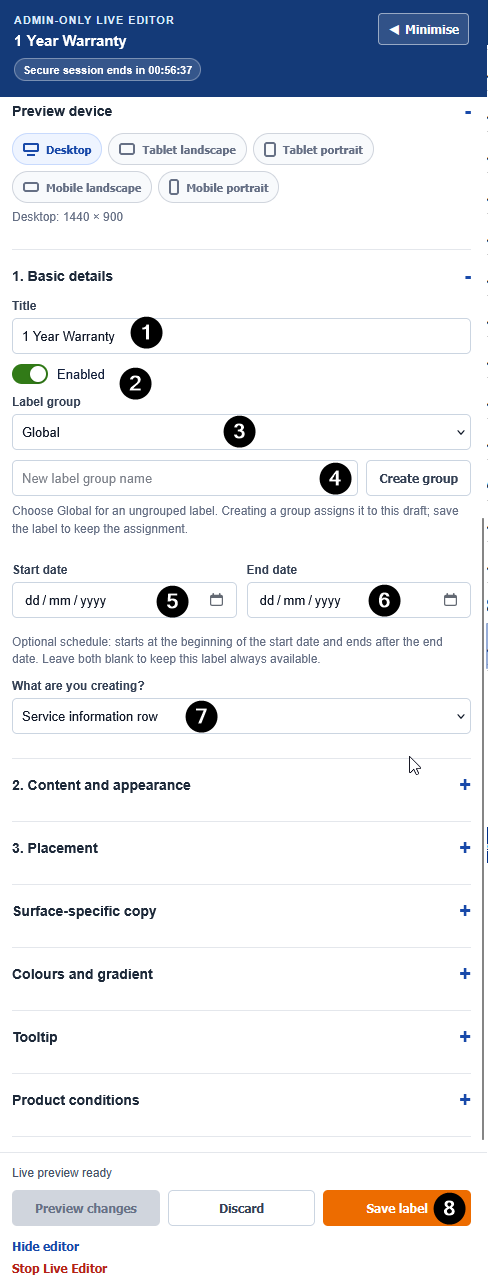Screen dimensions: 488x1283
Task: Click the Save label button
Action: coord(397,1208)
